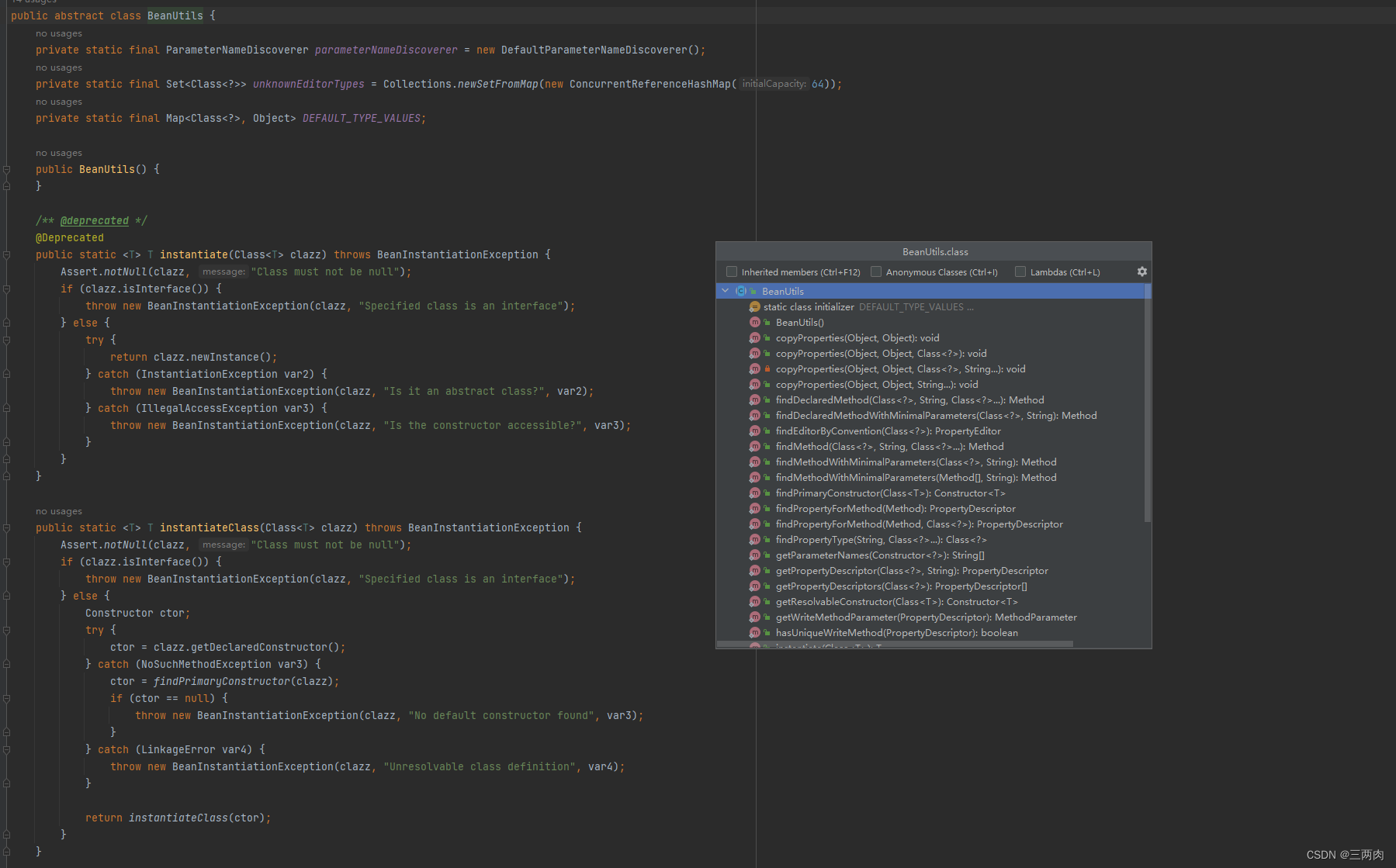Fold the 'if (clazz.isInterface())' block in instantiate
Viewport: 1396px width, 868px height.
click(x=6, y=289)
